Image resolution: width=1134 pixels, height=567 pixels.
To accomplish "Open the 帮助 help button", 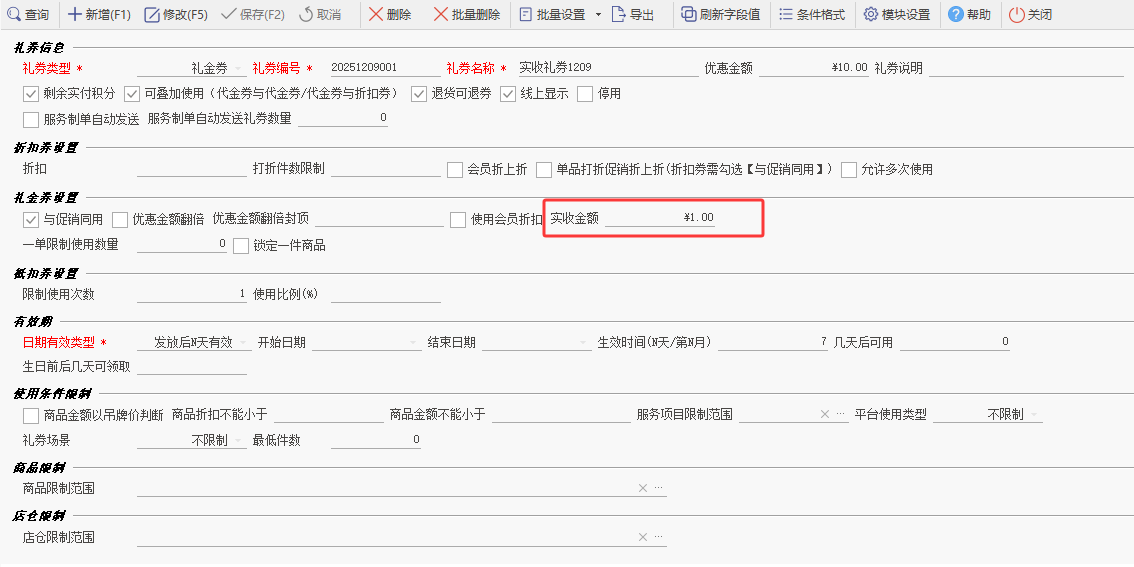I will 956,15.
